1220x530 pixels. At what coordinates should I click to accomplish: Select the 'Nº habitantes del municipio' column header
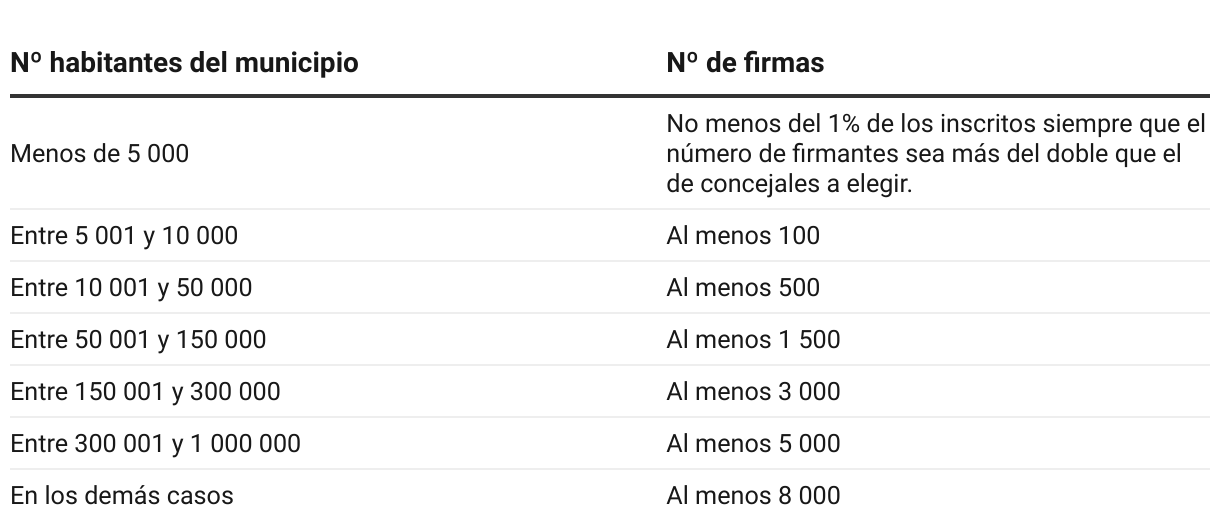(x=184, y=62)
